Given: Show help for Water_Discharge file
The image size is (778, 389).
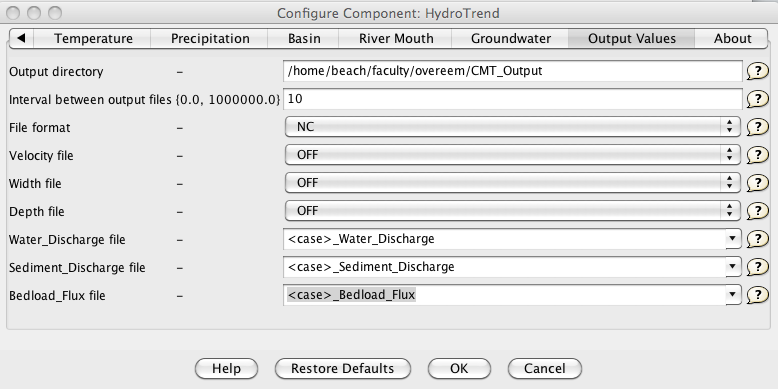Looking at the screenshot, I should coord(758,239).
